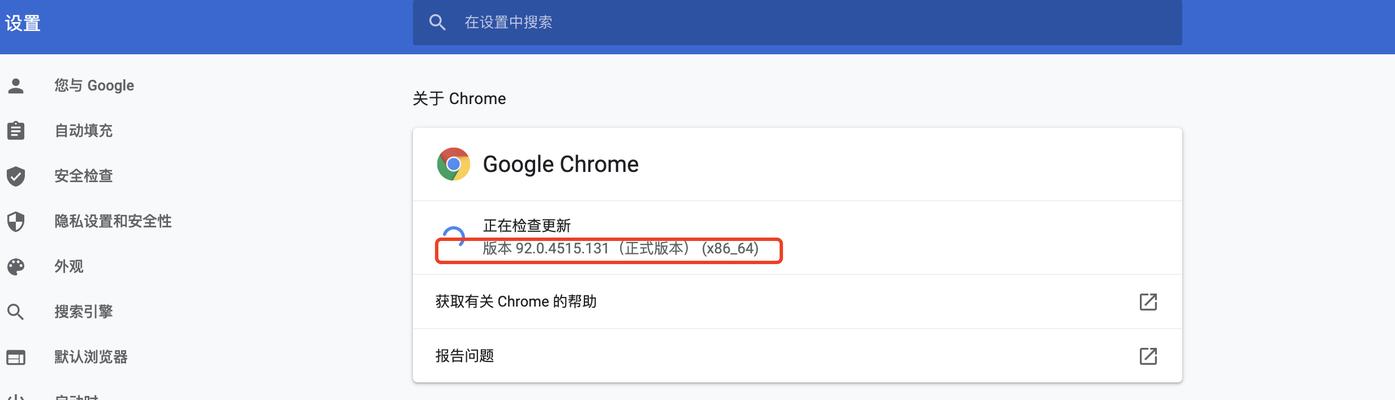This screenshot has height=400, width=1395.
Task: Go to the 自动填充 settings section
Action: [83, 131]
